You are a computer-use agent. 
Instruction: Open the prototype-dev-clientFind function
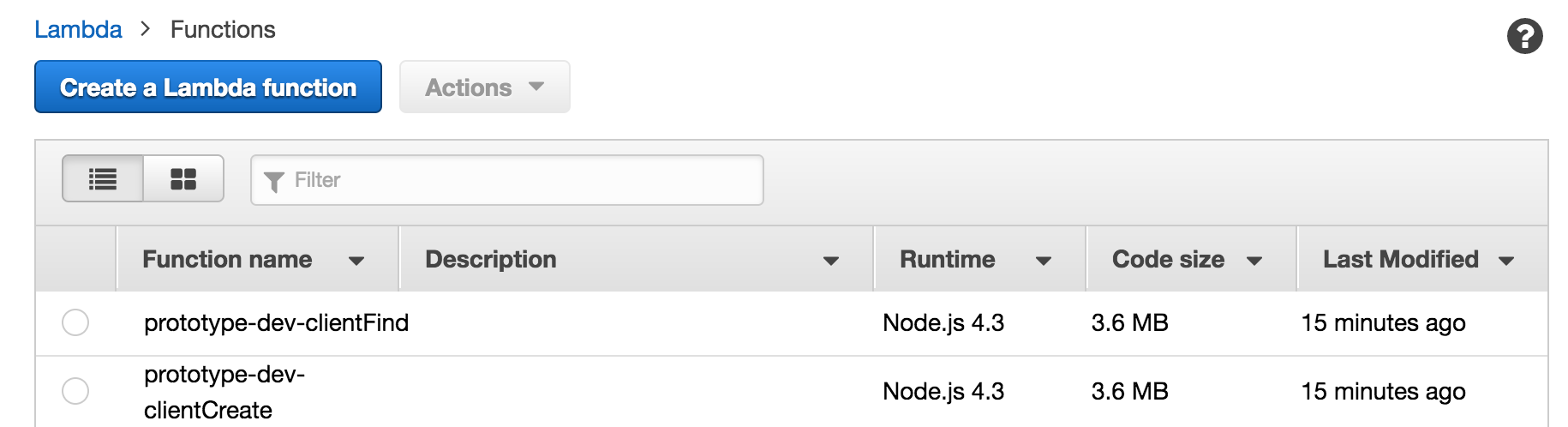[276, 322]
